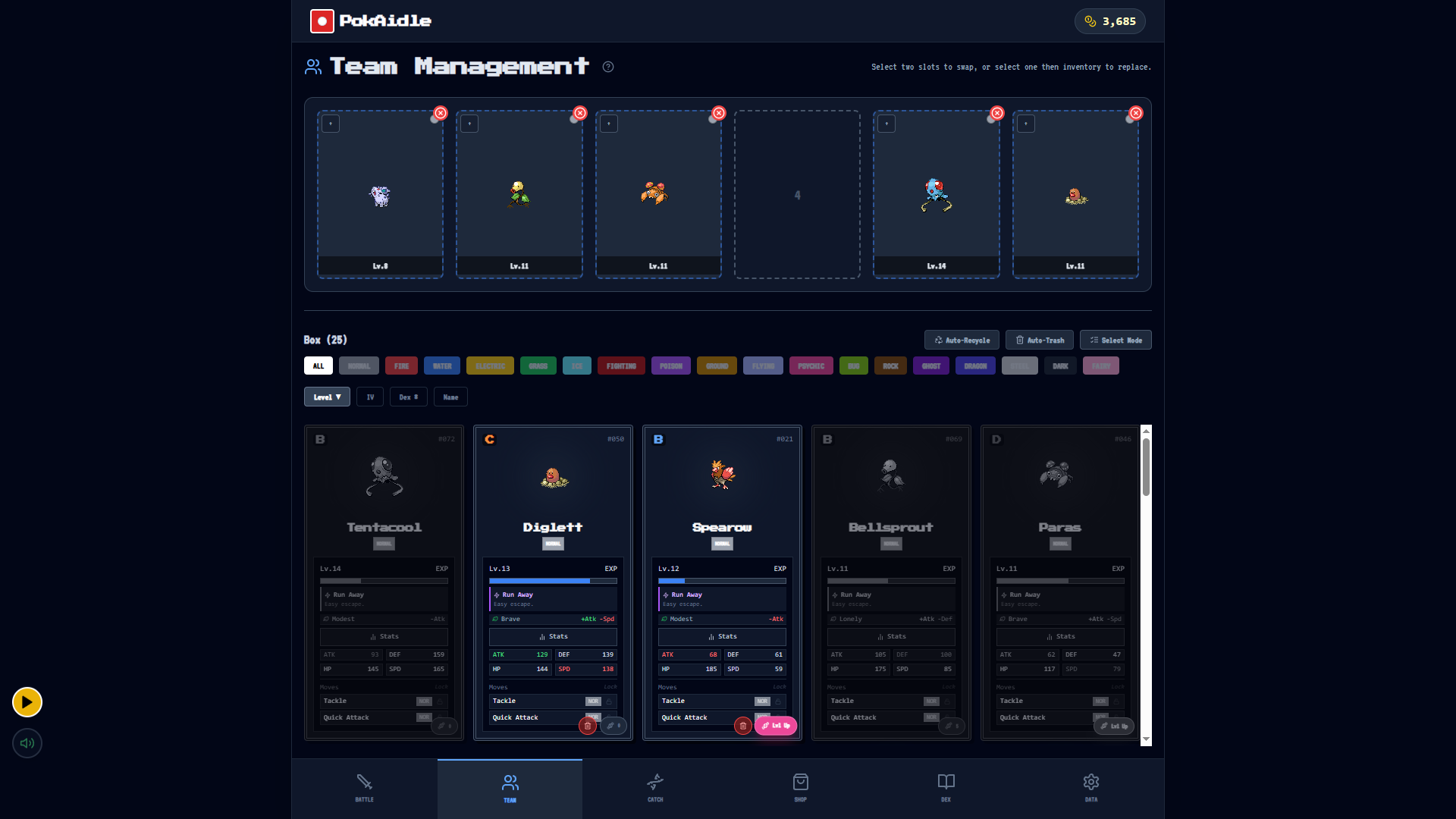1456x819 pixels.
Task: Filter box by the FIRE type swatch
Action: point(401,366)
